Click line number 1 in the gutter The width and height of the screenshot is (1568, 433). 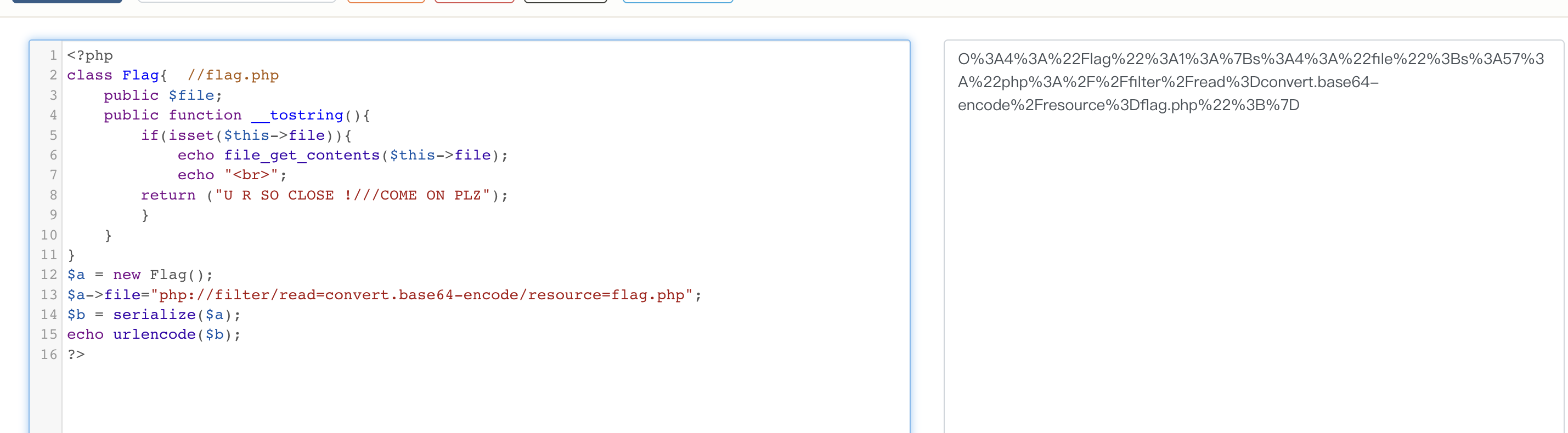[x=54, y=55]
